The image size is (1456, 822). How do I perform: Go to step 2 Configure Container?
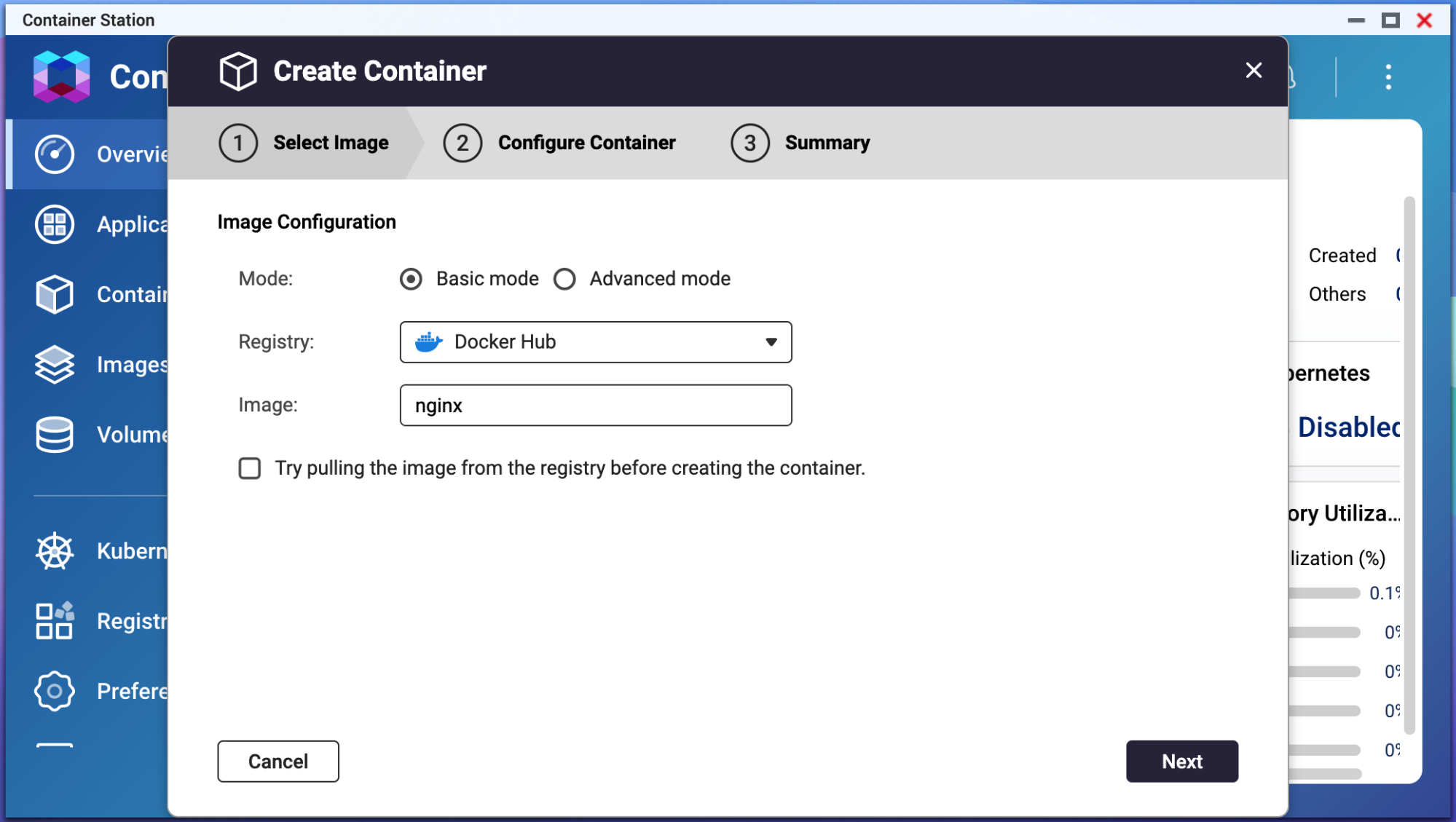(x=559, y=143)
